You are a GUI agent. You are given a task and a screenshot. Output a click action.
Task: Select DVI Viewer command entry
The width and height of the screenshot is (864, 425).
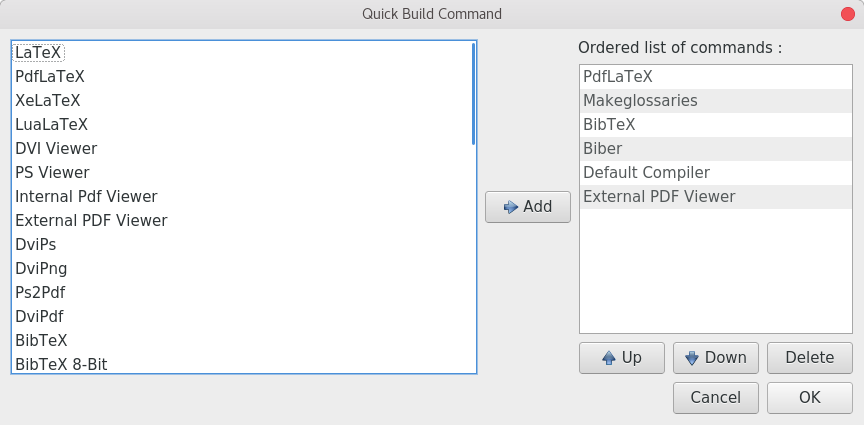pos(243,149)
